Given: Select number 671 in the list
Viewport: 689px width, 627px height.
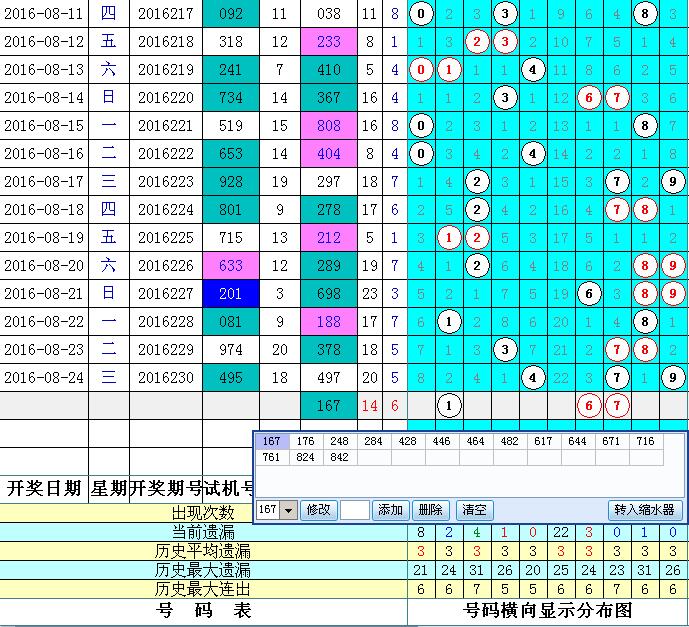Looking at the screenshot, I should pos(612,441).
